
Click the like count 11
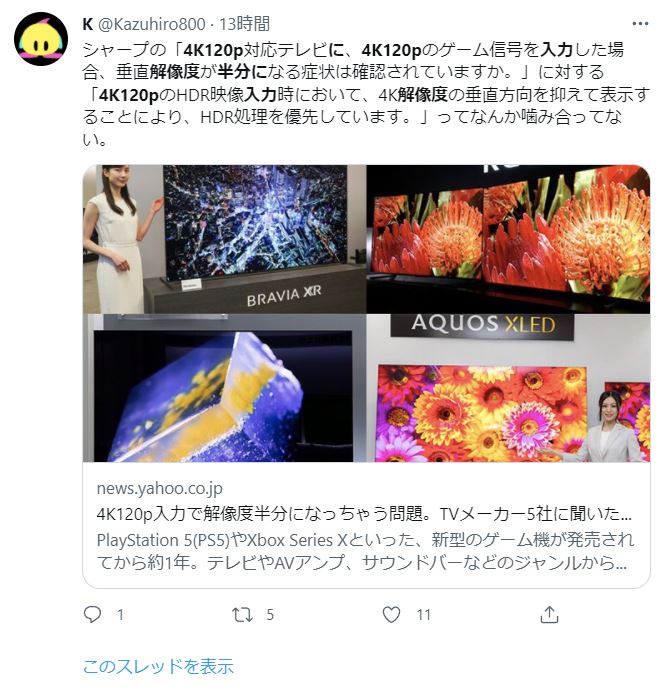pos(423,615)
